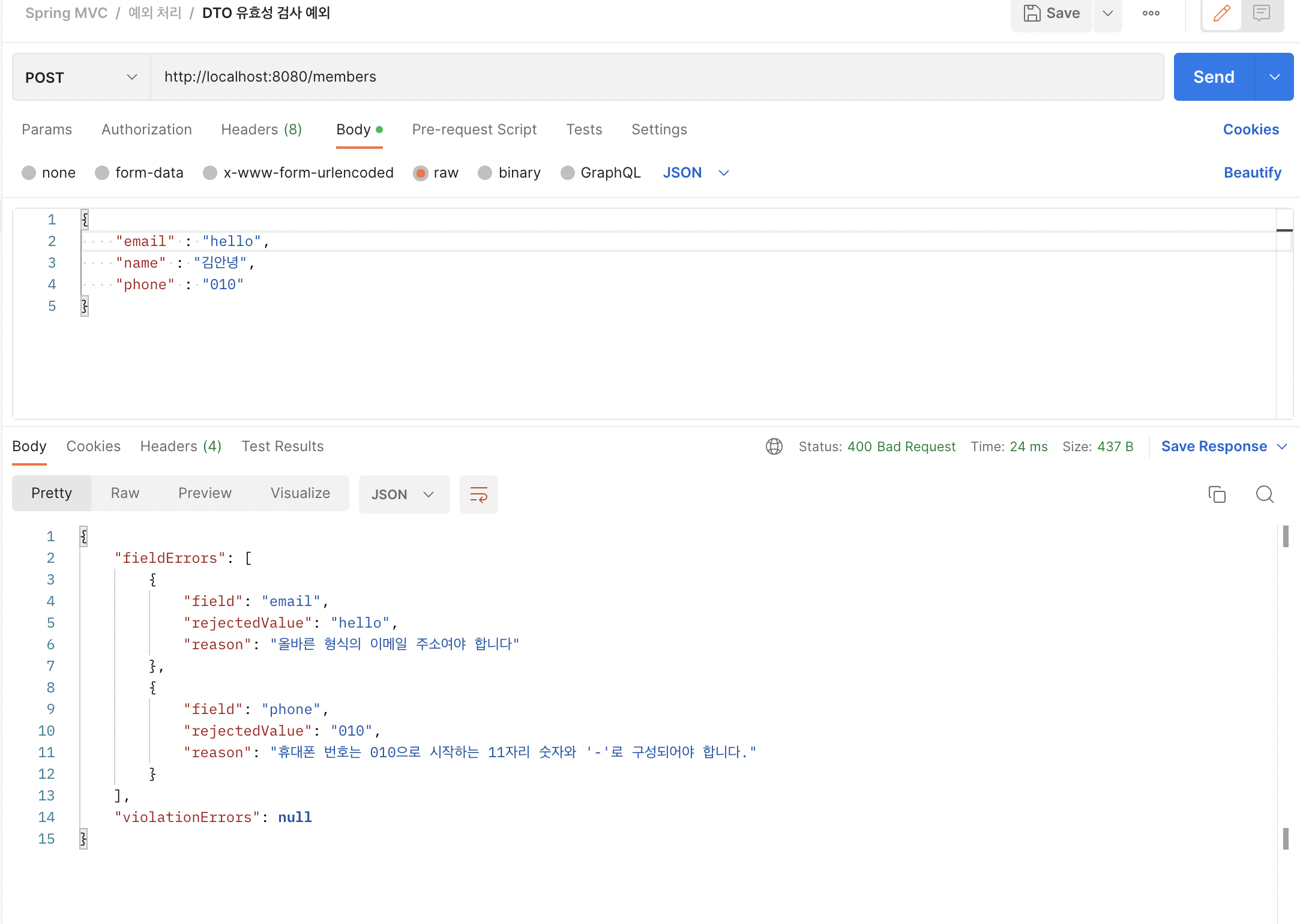Image resolution: width=1300 pixels, height=924 pixels.
Task: Open the JSON response format dropdown
Action: [403, 494]
